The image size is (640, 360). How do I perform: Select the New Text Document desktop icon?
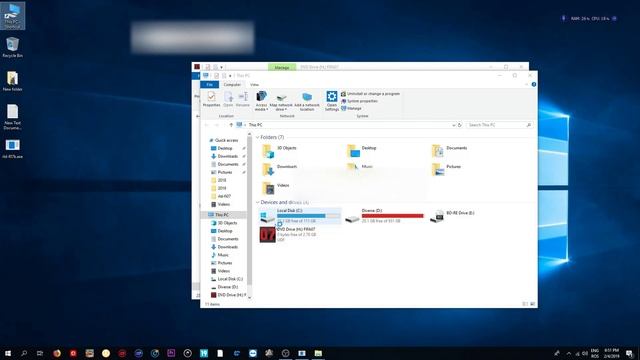point(12,117)
